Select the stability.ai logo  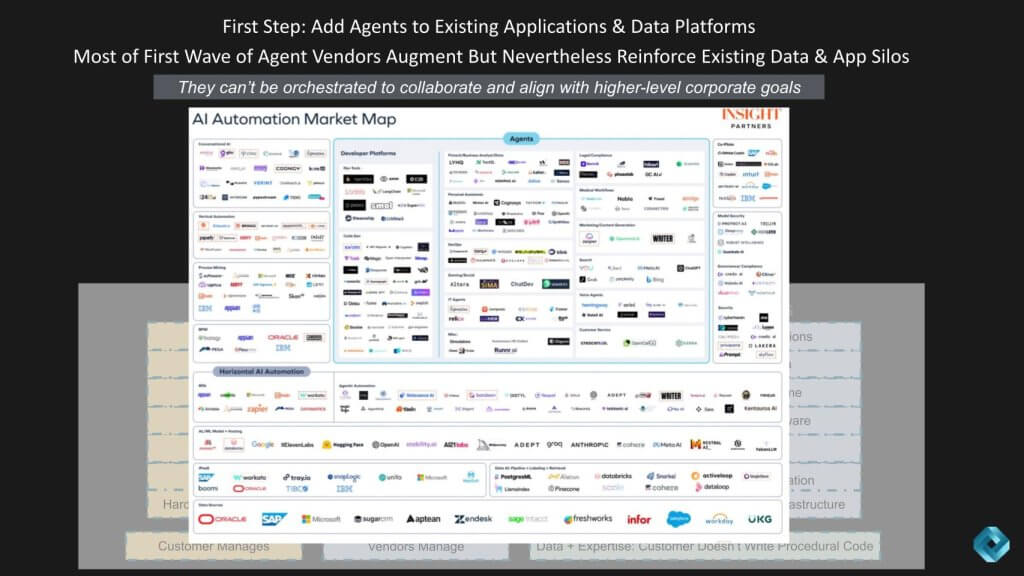point(421,445)
